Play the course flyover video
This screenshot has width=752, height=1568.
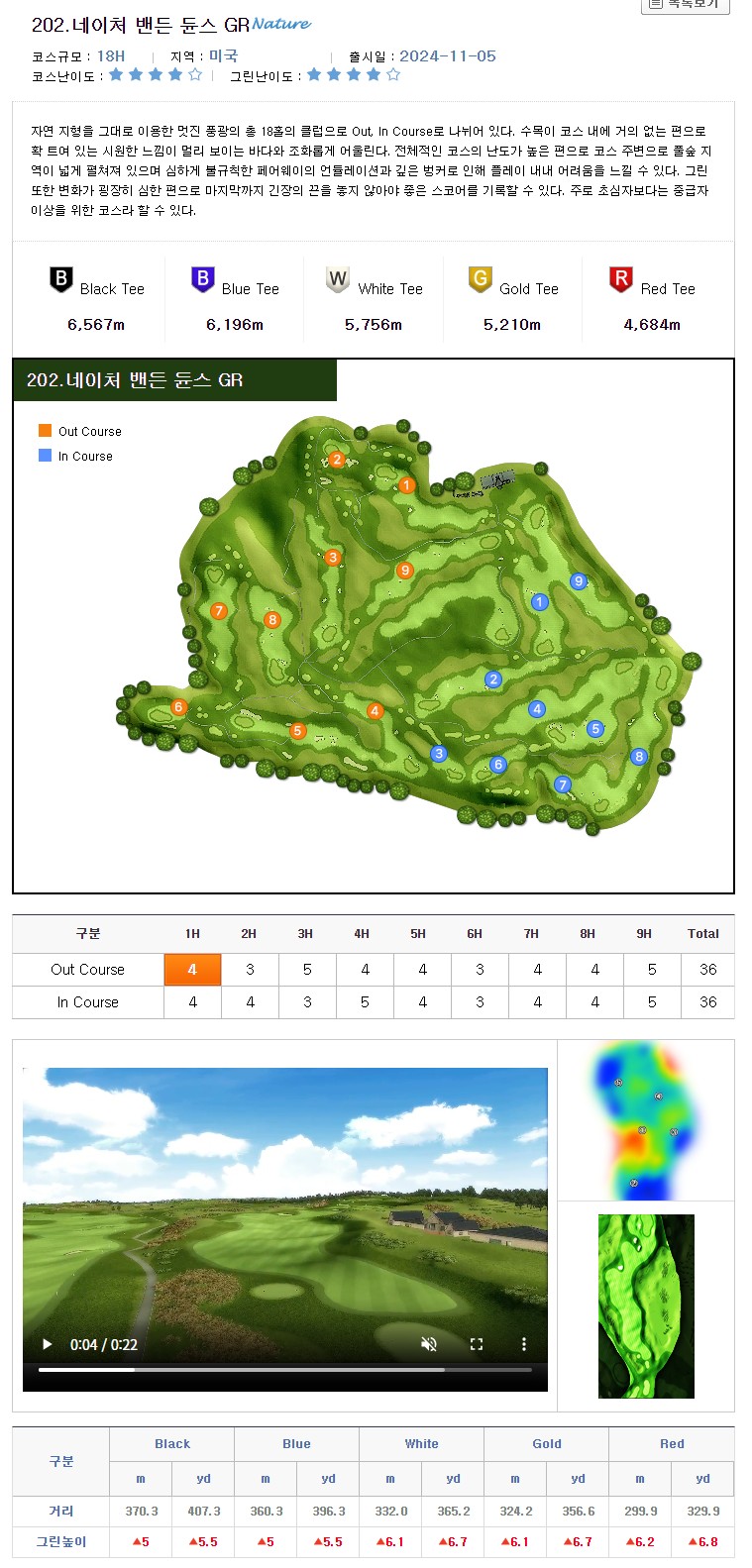(x=47, y=1344)
